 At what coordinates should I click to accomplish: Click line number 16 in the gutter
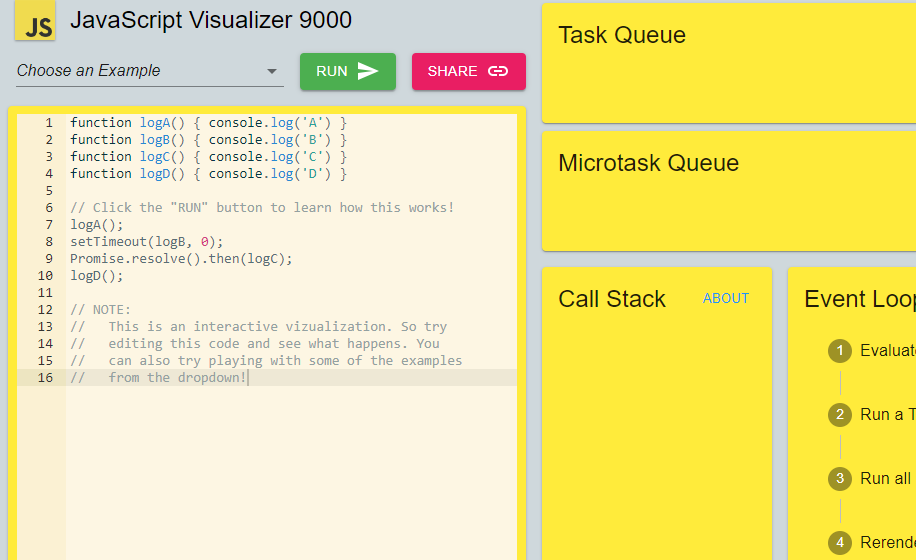point(45,378)
